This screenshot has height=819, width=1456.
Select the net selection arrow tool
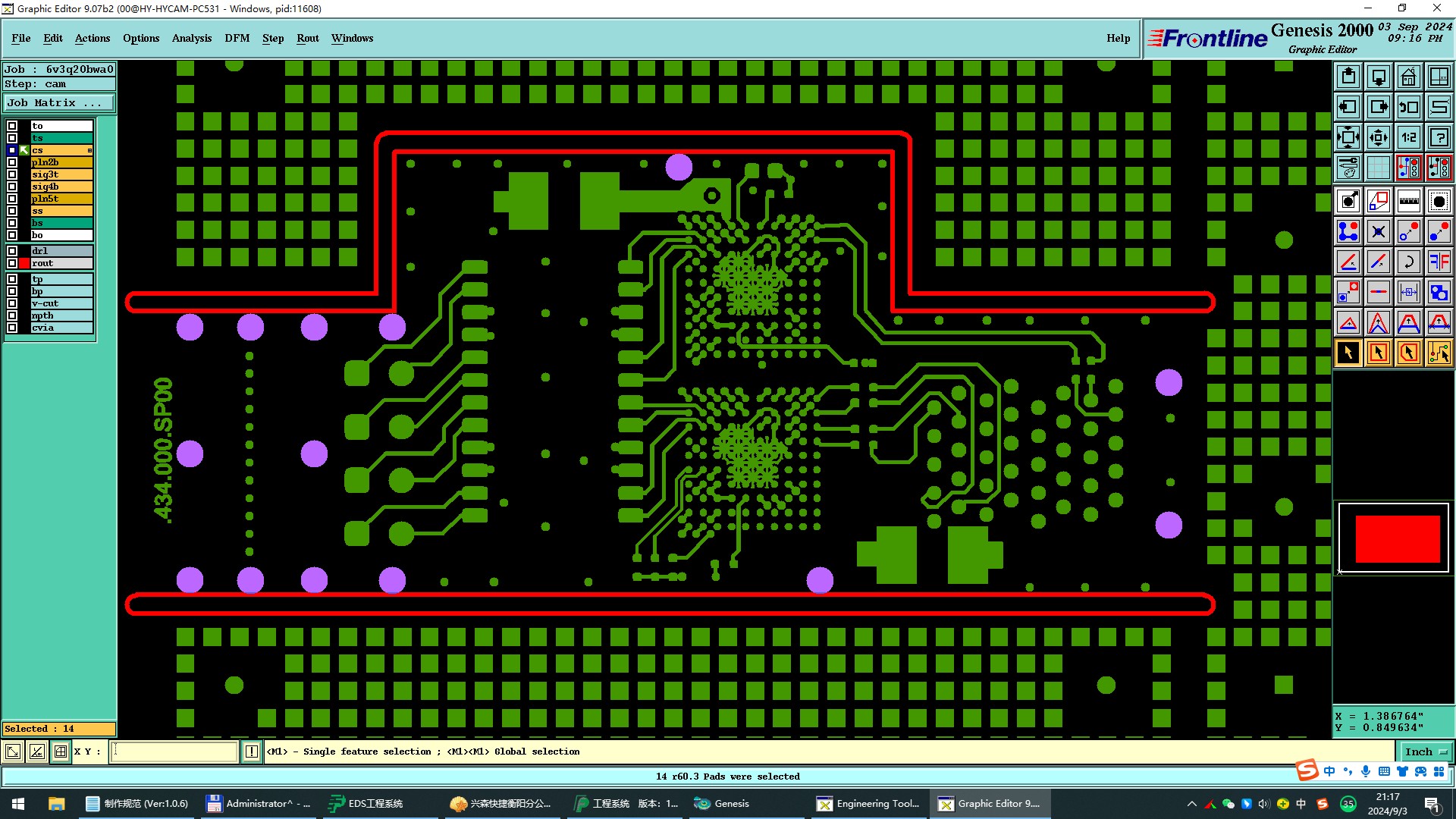tap(1439, 353)
